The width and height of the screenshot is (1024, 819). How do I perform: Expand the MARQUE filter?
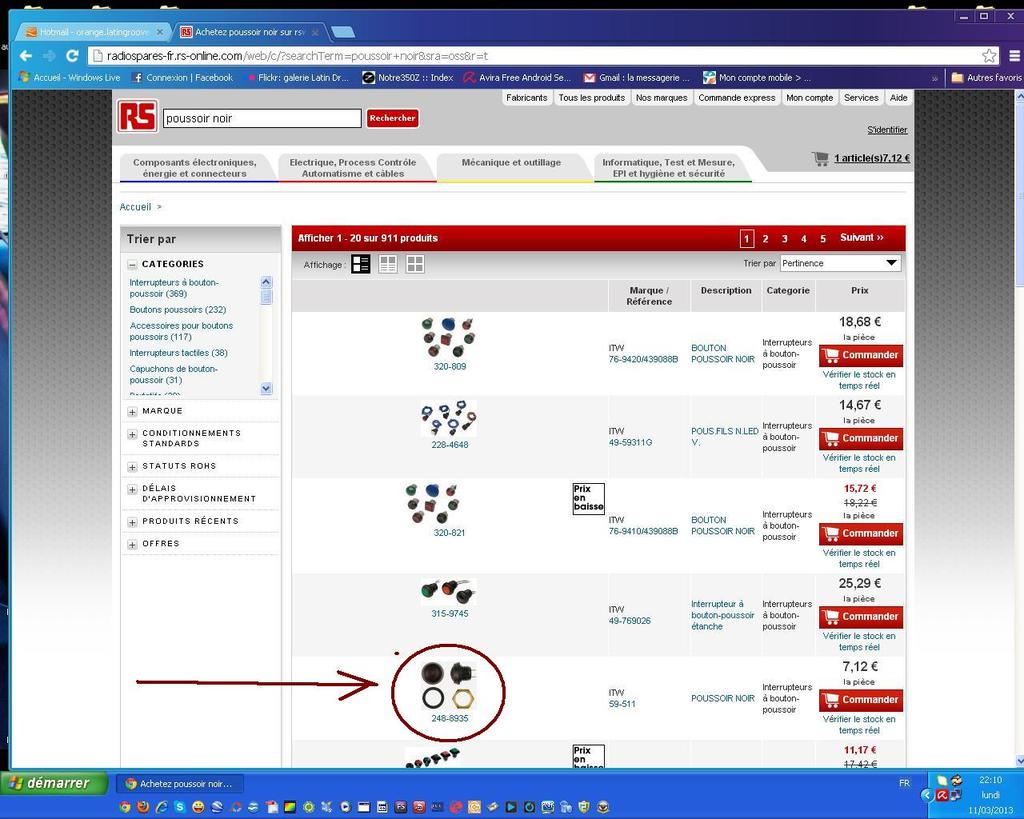pos(133,411)
